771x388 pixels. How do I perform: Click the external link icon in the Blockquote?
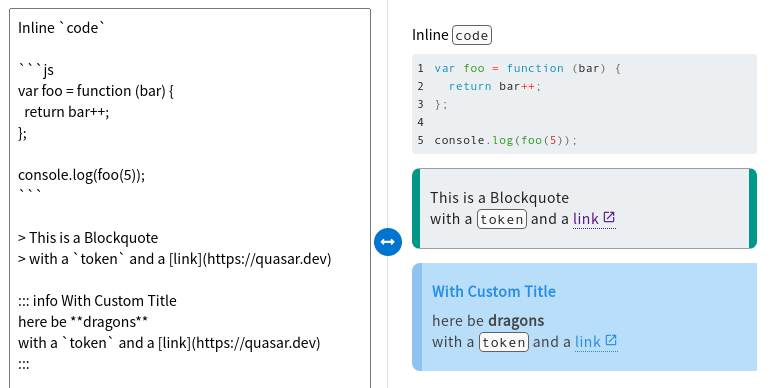point(609,217)
